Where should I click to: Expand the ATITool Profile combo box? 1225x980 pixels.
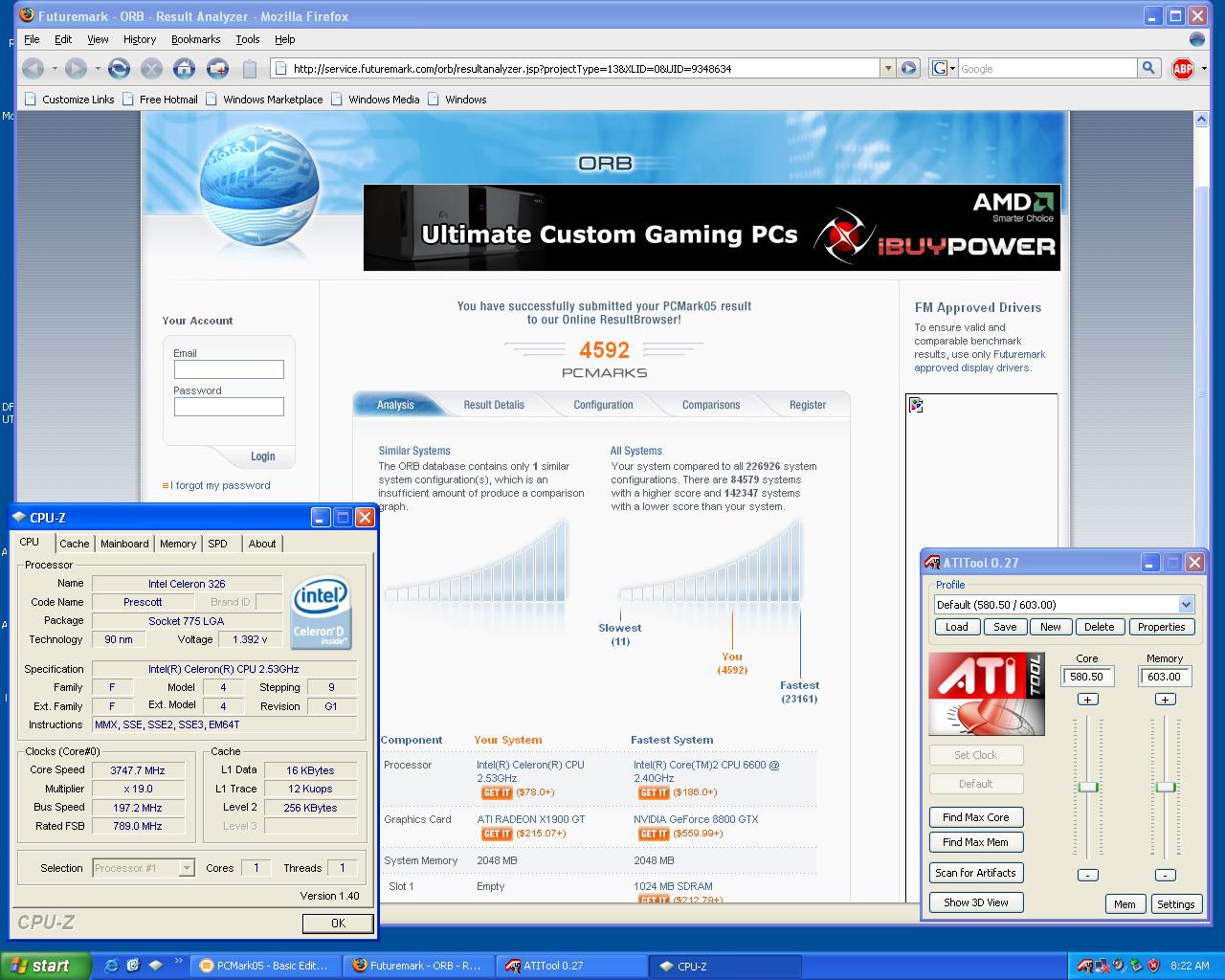click(1186, 604)
